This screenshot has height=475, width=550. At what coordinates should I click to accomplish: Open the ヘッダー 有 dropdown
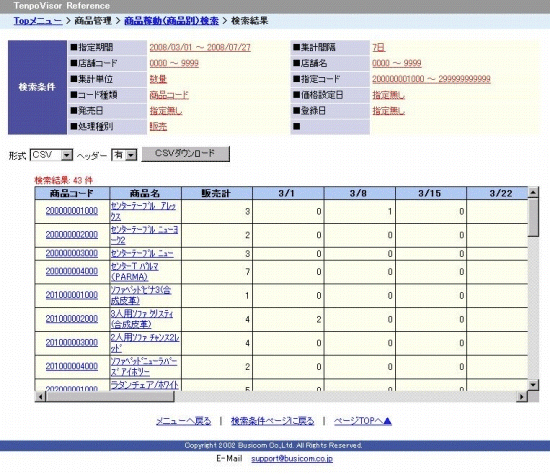(124, 155)
